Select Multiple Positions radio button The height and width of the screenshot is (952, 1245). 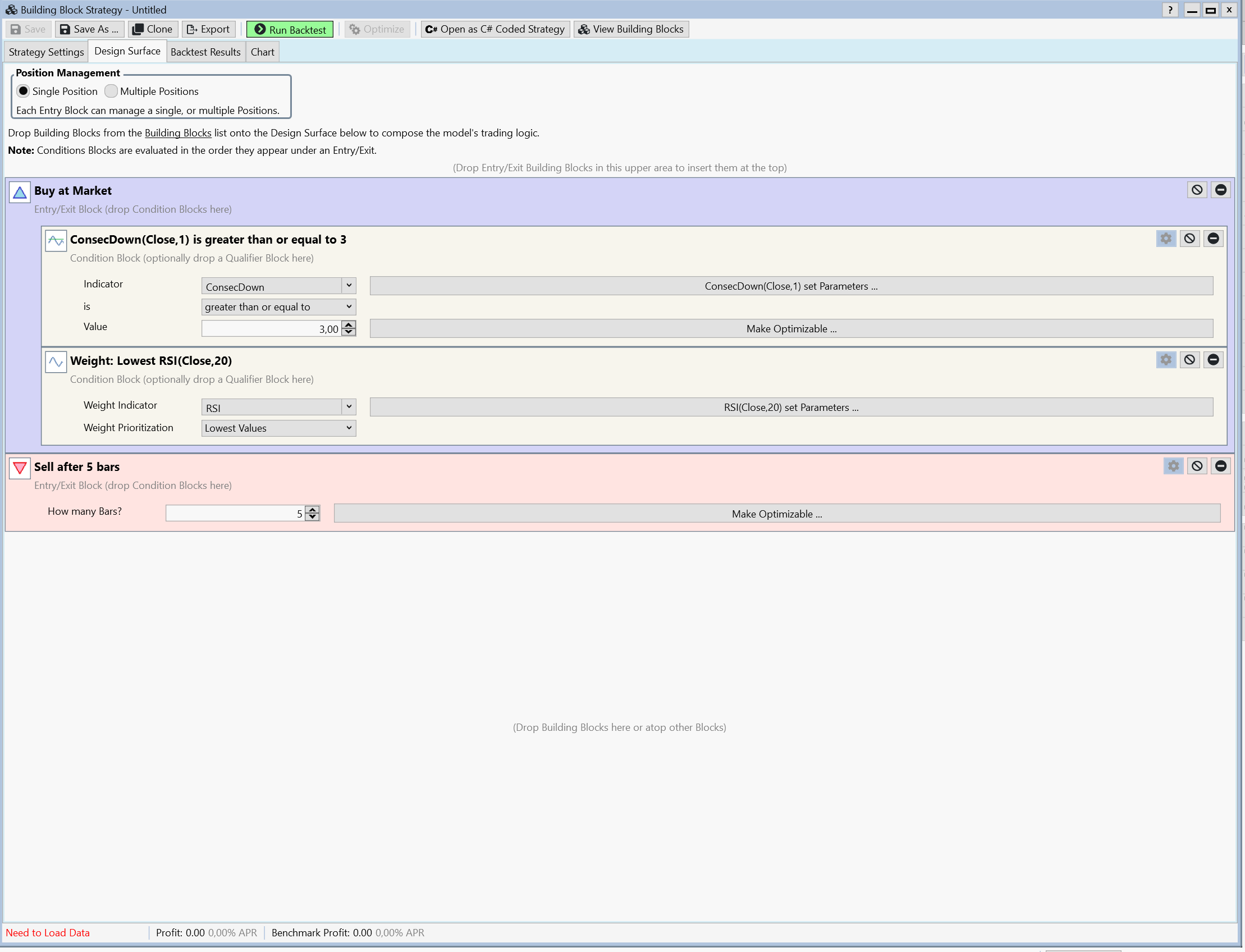pyautogui.click(x=111, y=91)
